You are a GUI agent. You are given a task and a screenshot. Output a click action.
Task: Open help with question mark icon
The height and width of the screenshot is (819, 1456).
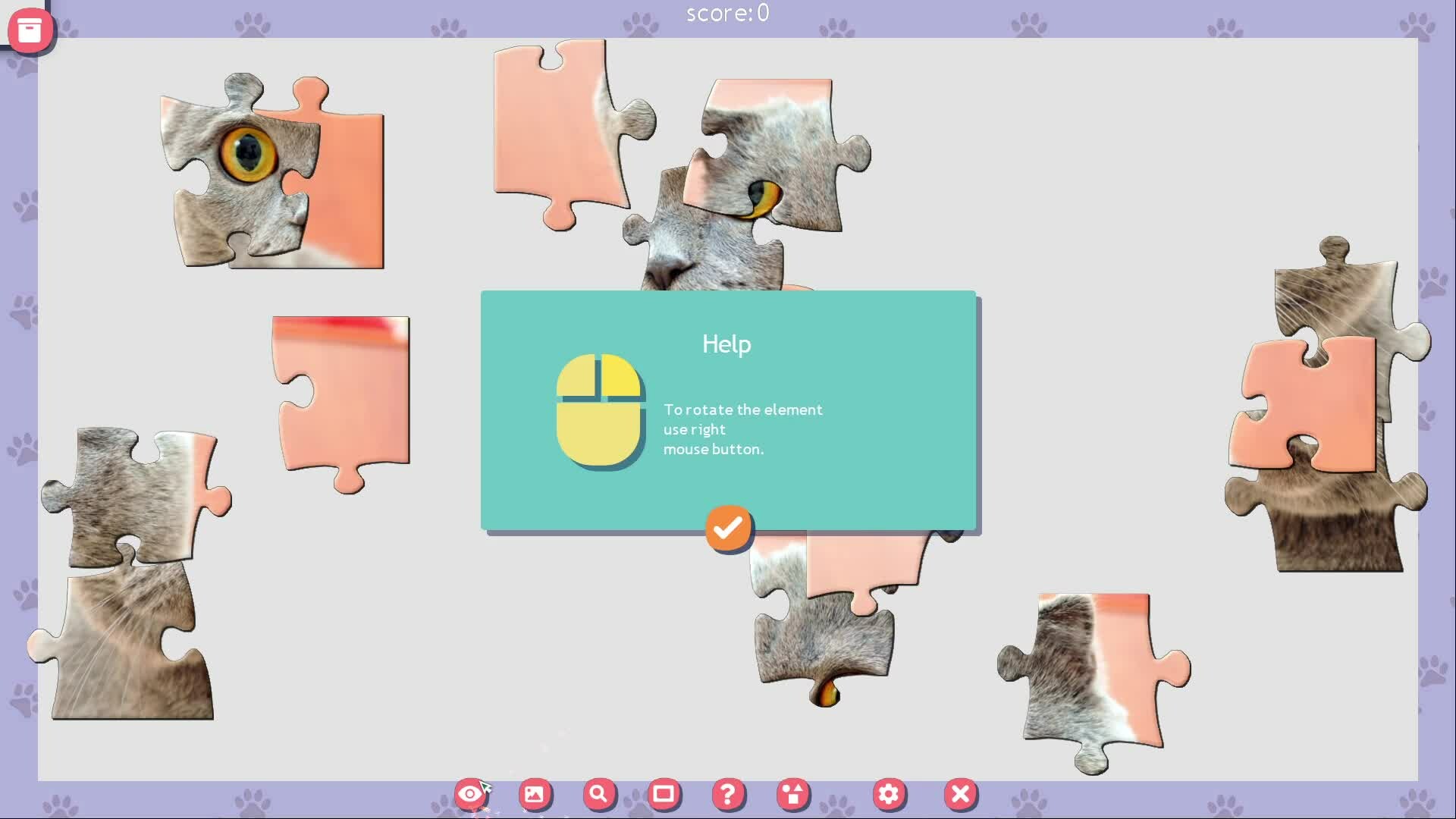tap(728, 794)
